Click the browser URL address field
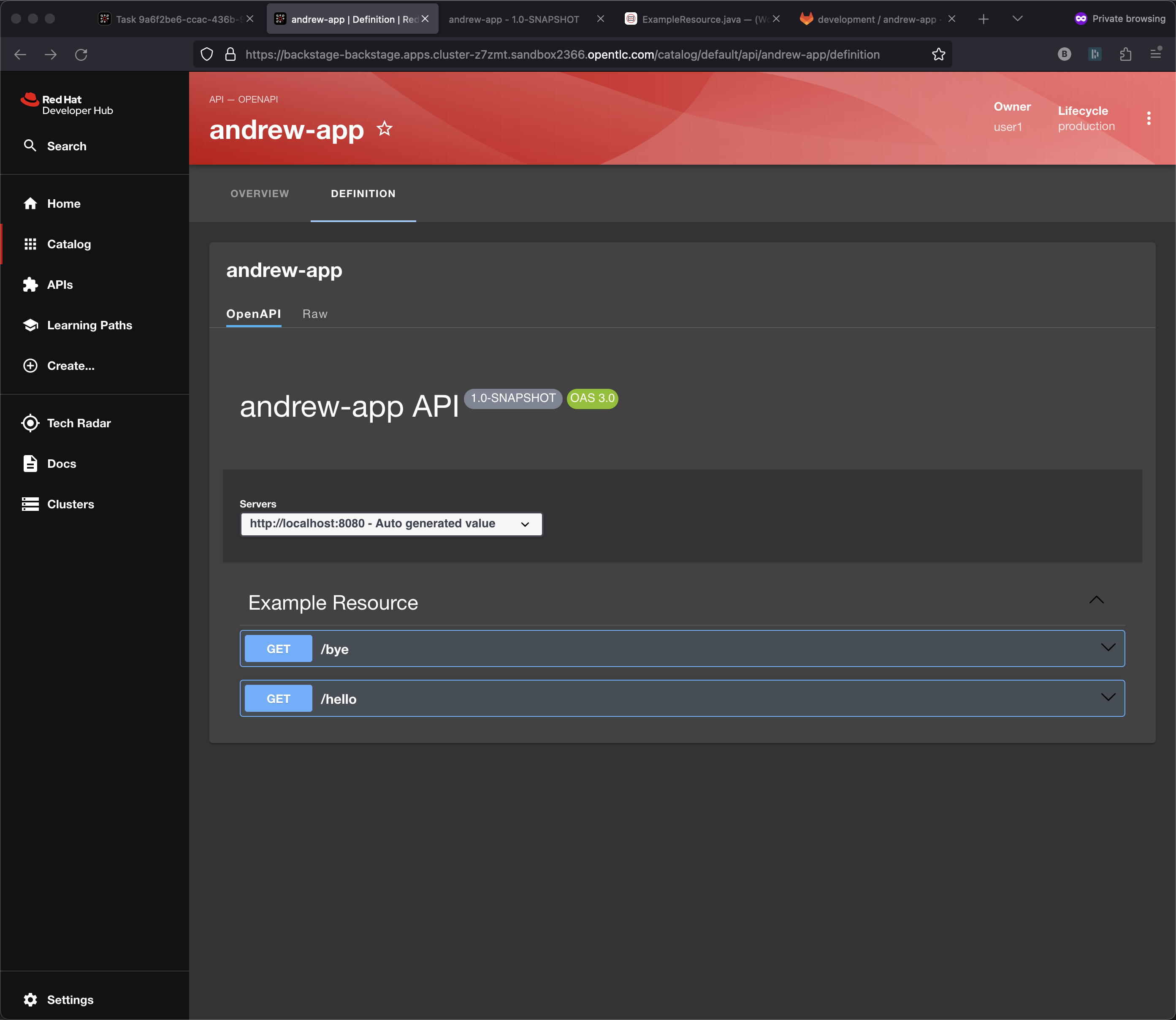1176x1020 pixels. point(562,54)
